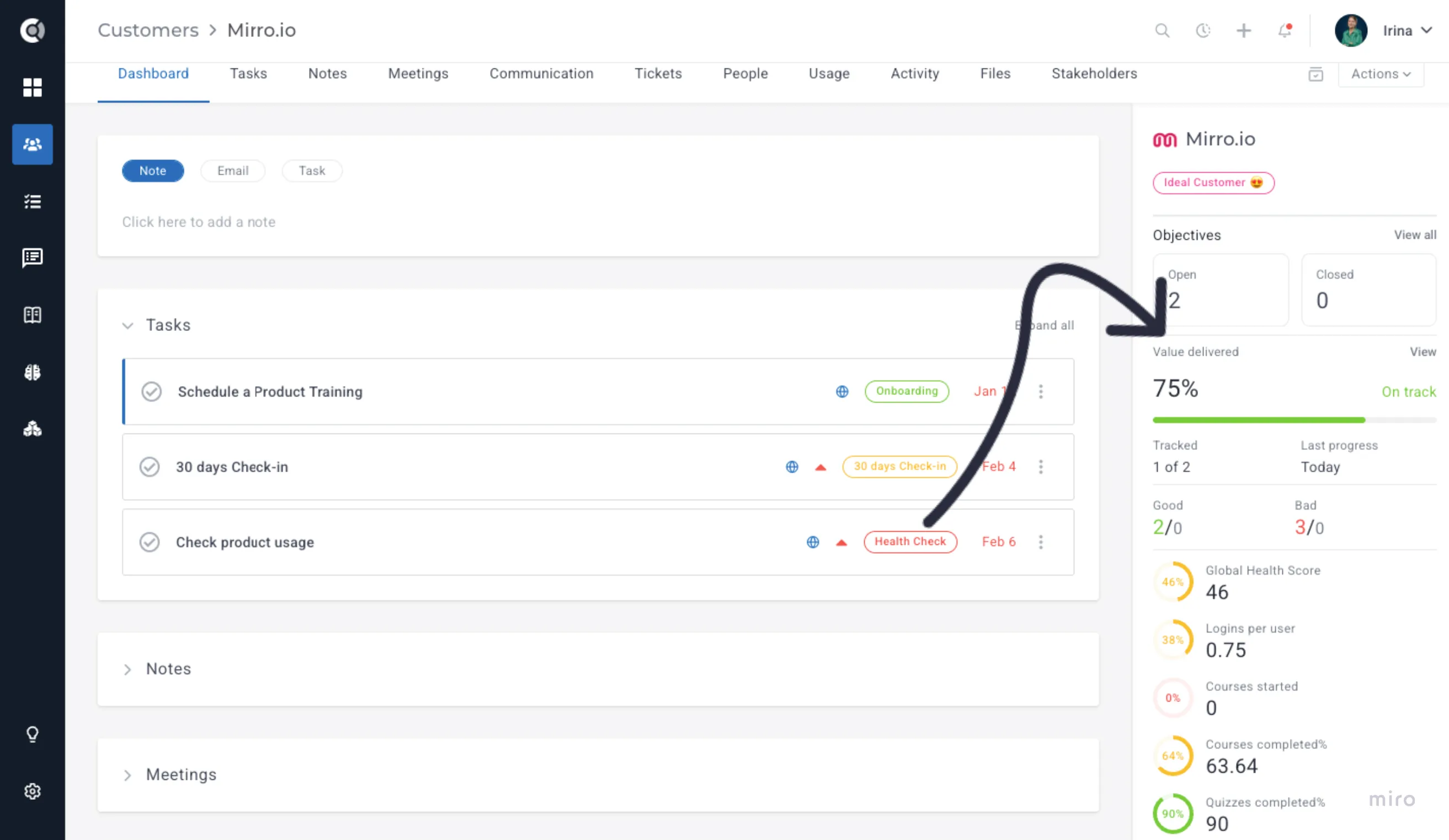Click the Ideal Customer tag

point(1213,183)
